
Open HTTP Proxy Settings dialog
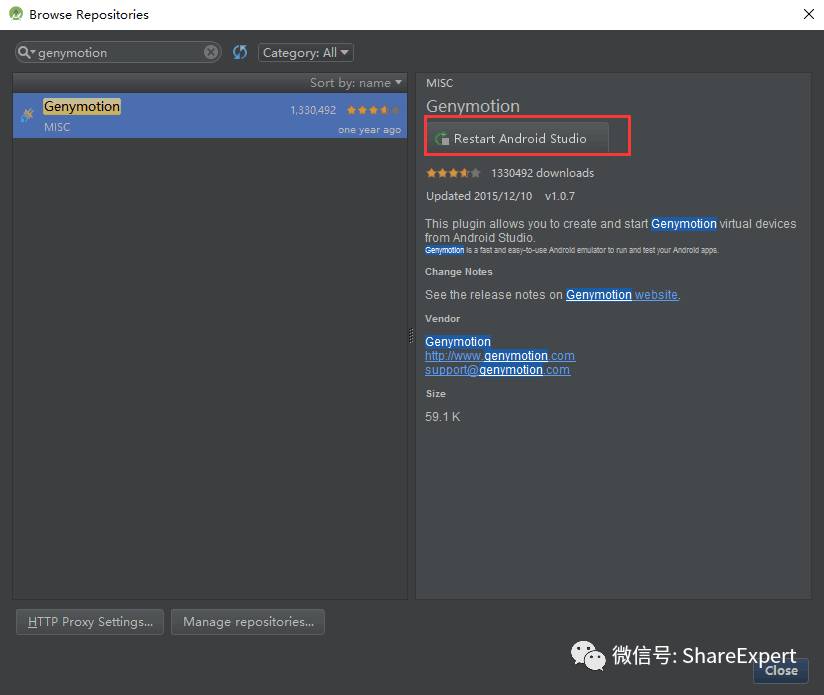pyautogui.click(x=90, y=622)
